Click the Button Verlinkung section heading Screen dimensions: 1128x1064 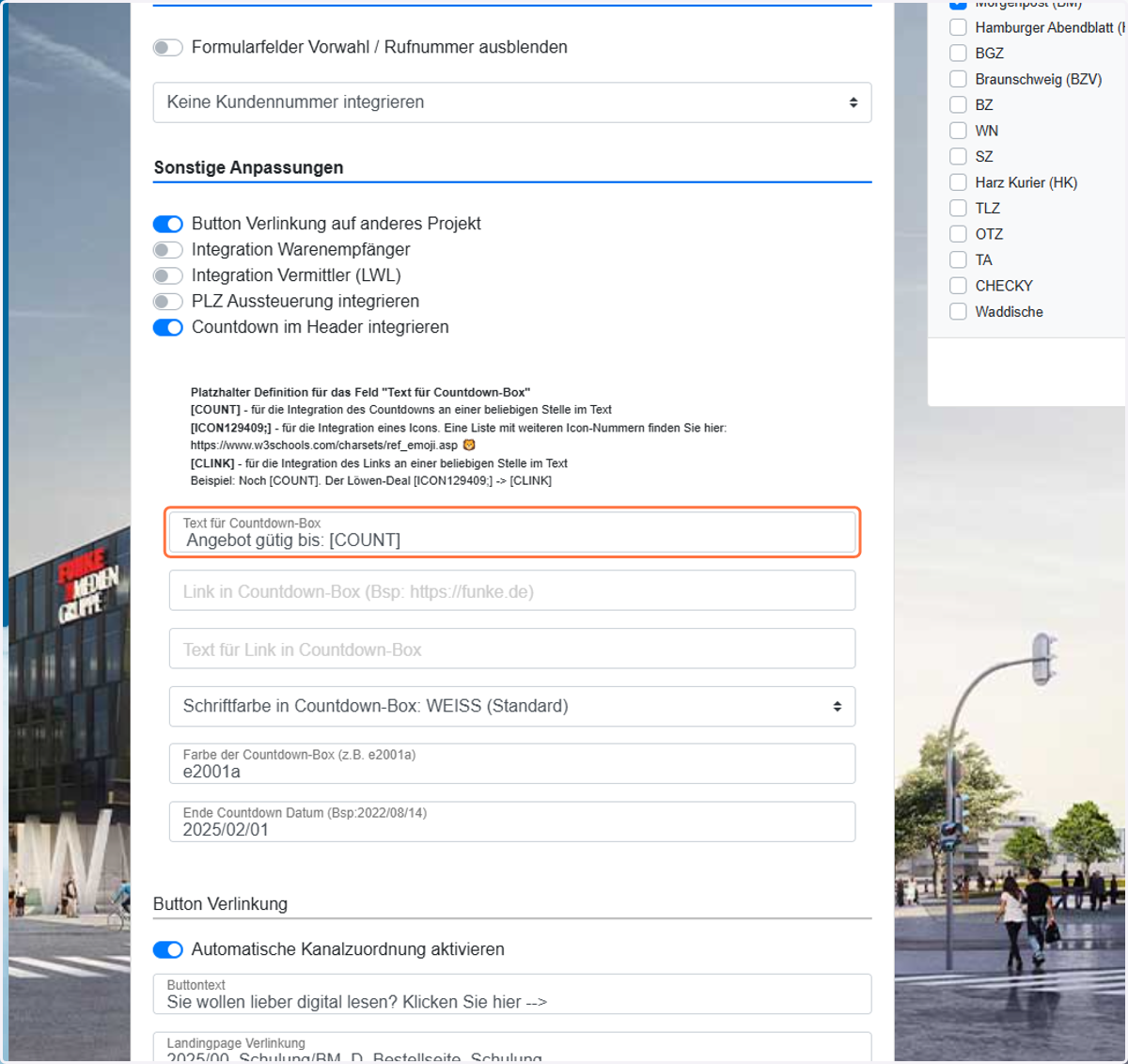click(x=220, y=904)
